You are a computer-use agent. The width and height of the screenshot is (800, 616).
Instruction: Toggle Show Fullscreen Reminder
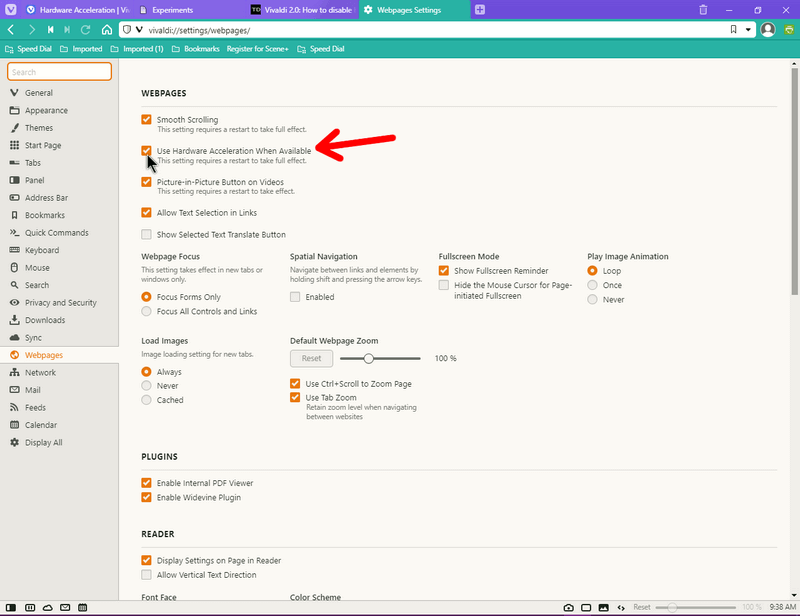point(444,270)
